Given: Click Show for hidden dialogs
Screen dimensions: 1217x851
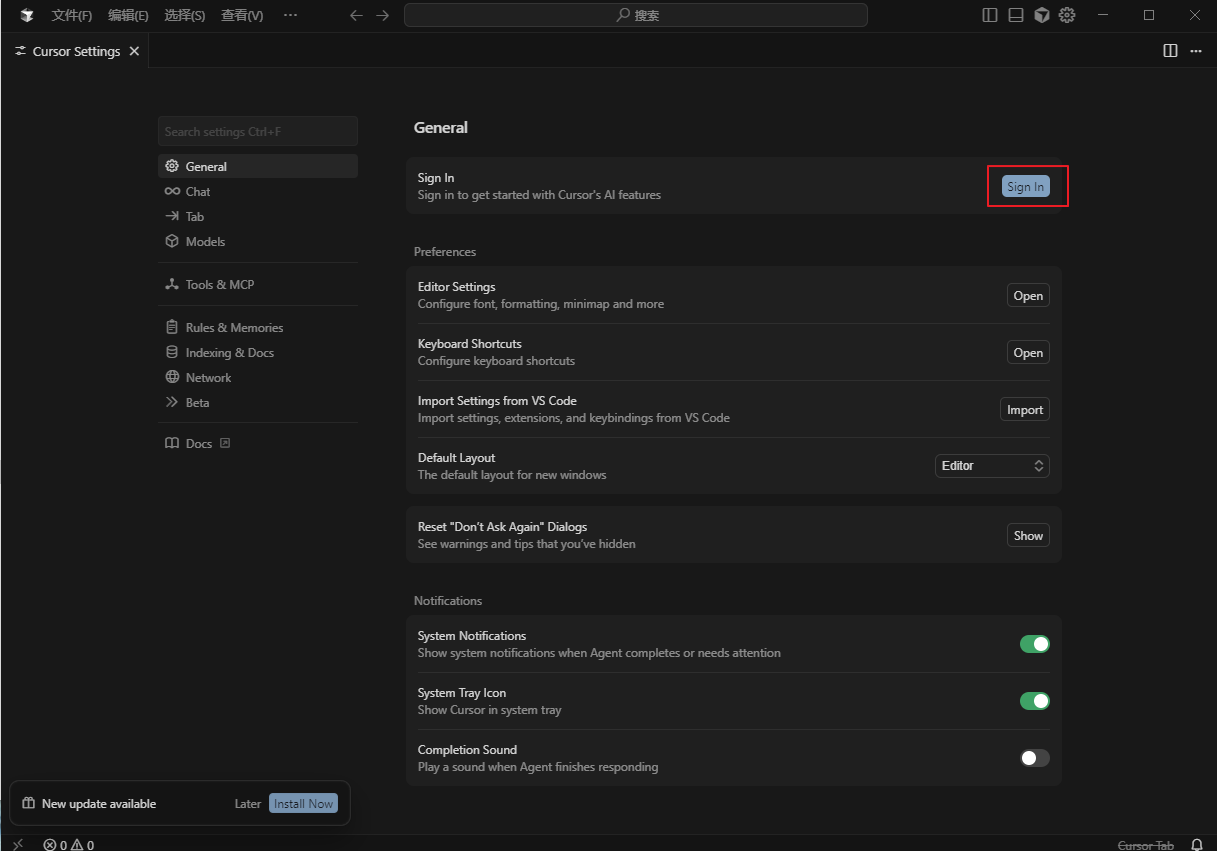Looking at the screenshot, I should point(1028,535).
